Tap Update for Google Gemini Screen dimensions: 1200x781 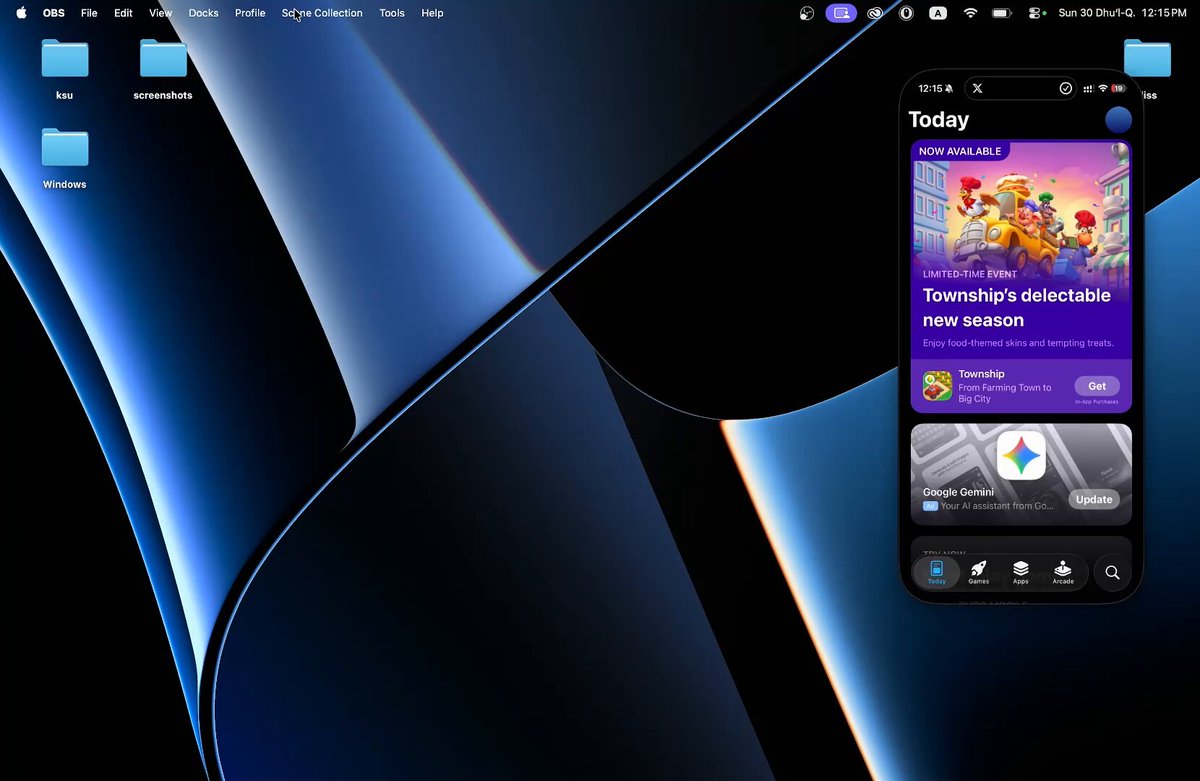click(1094, 499)
